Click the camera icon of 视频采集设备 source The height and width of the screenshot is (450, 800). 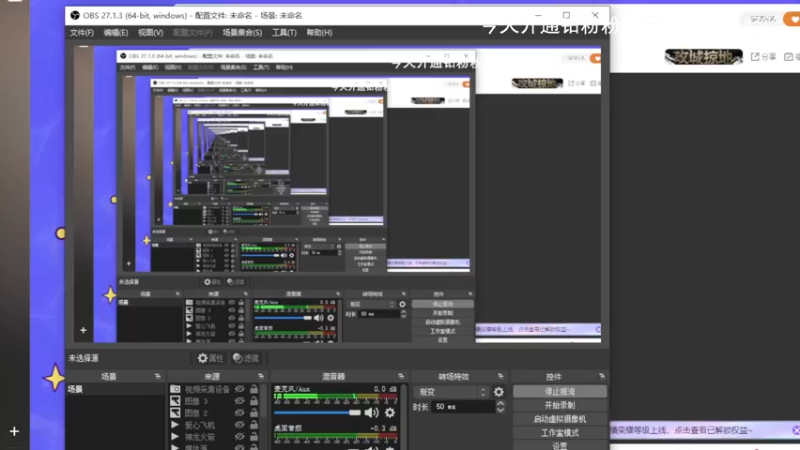[x=175, y=389]
